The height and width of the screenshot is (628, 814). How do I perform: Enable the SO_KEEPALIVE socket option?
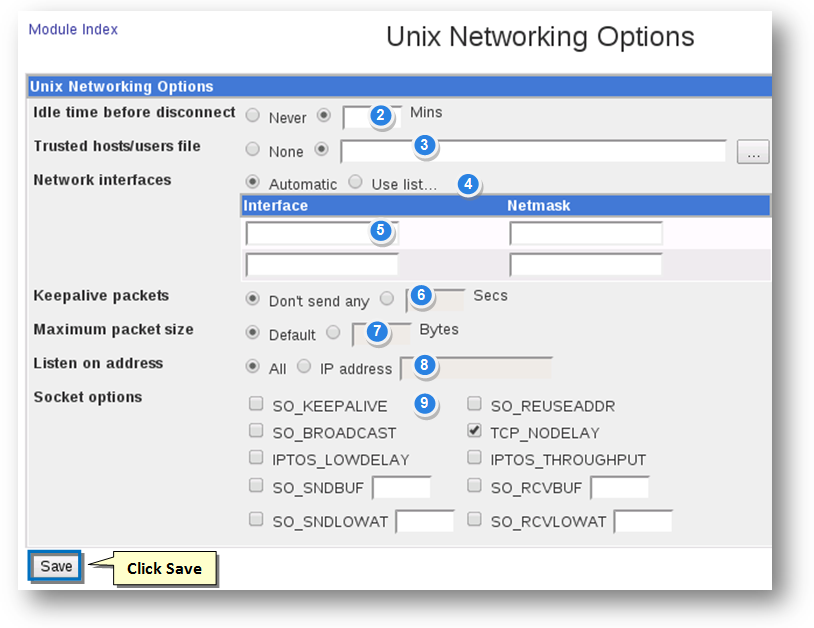pos(256,405)
